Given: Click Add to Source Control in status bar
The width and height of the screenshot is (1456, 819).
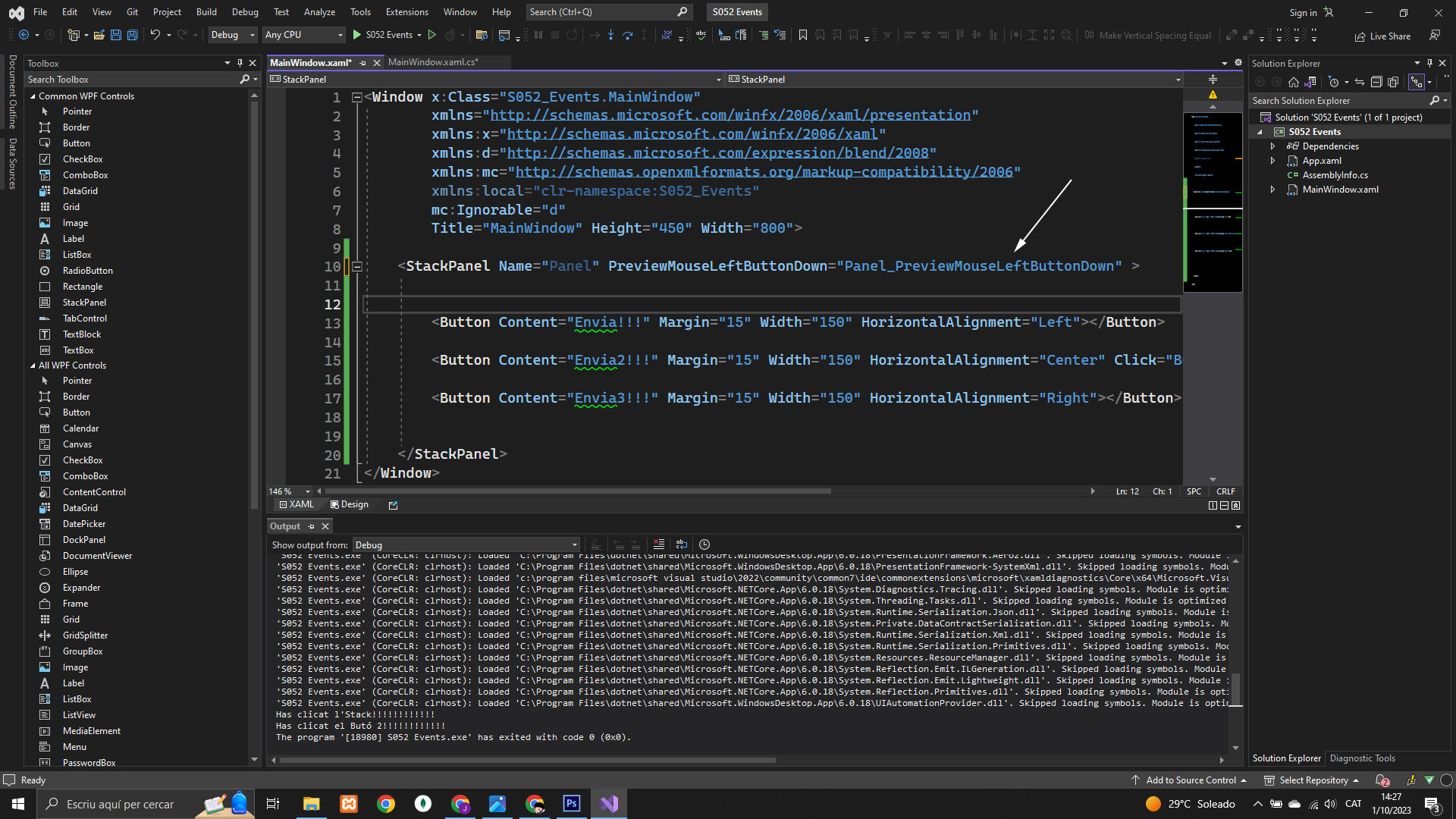Looking at the screenshot, I should pos(1191,780).
